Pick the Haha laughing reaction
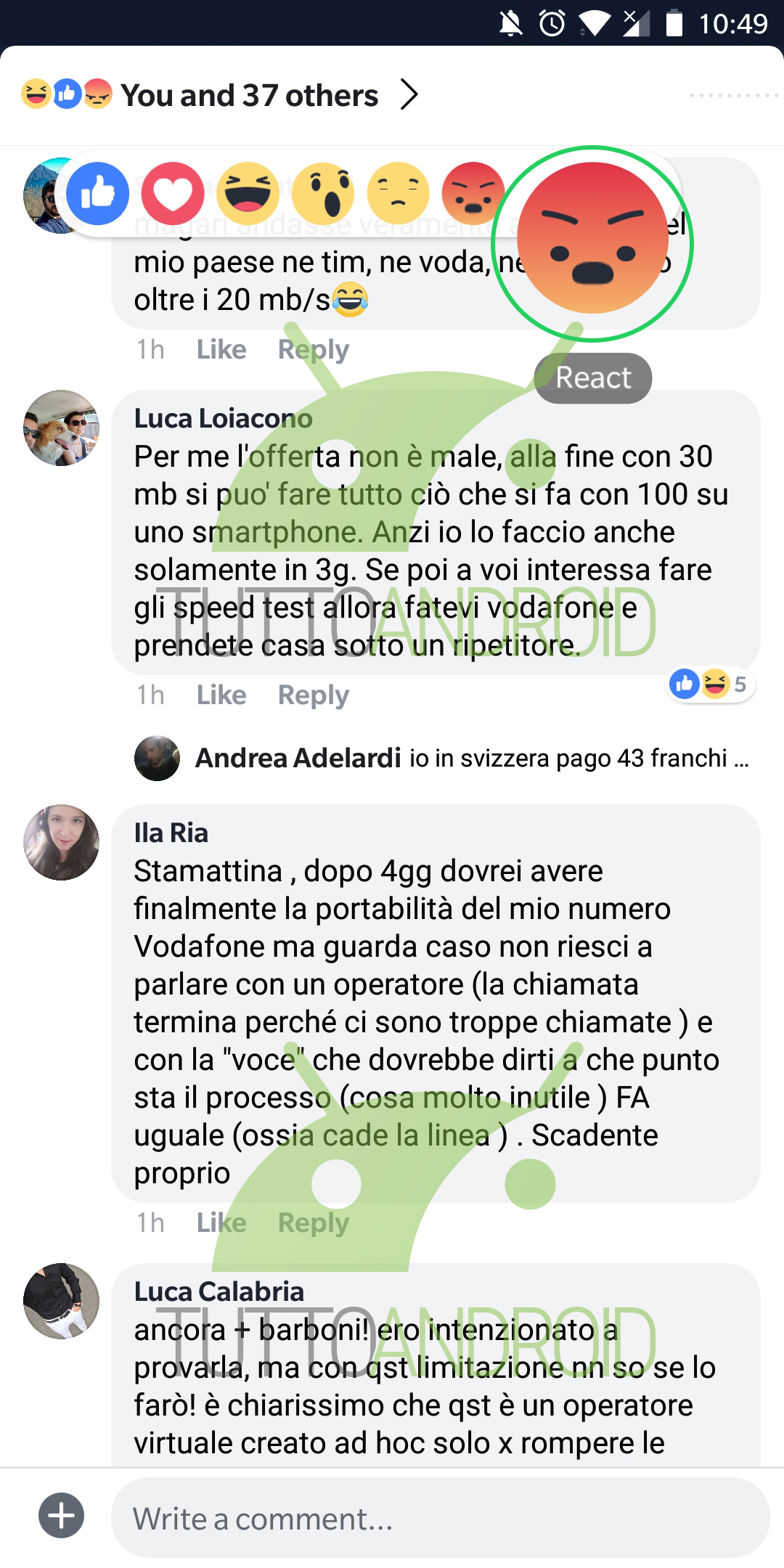This screenshot has height=1568, width=784. coord(248,194)
